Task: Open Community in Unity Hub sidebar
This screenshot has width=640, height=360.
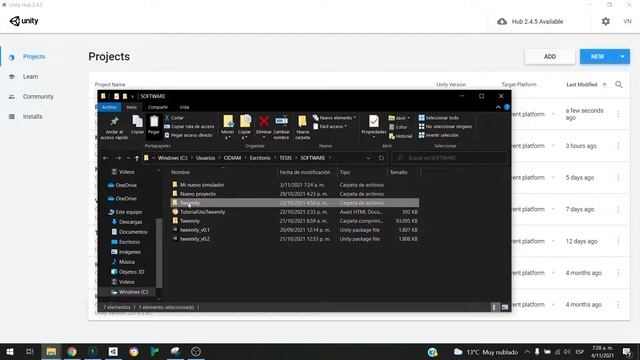Action: pos(38,96)
